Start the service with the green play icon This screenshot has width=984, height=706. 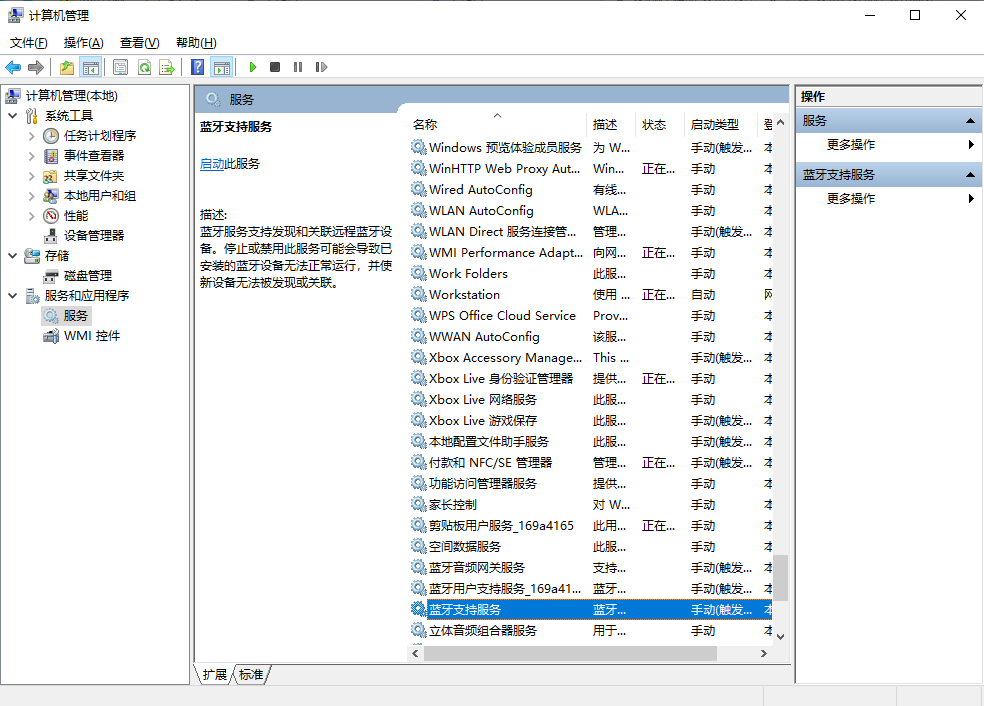(253, 67)
